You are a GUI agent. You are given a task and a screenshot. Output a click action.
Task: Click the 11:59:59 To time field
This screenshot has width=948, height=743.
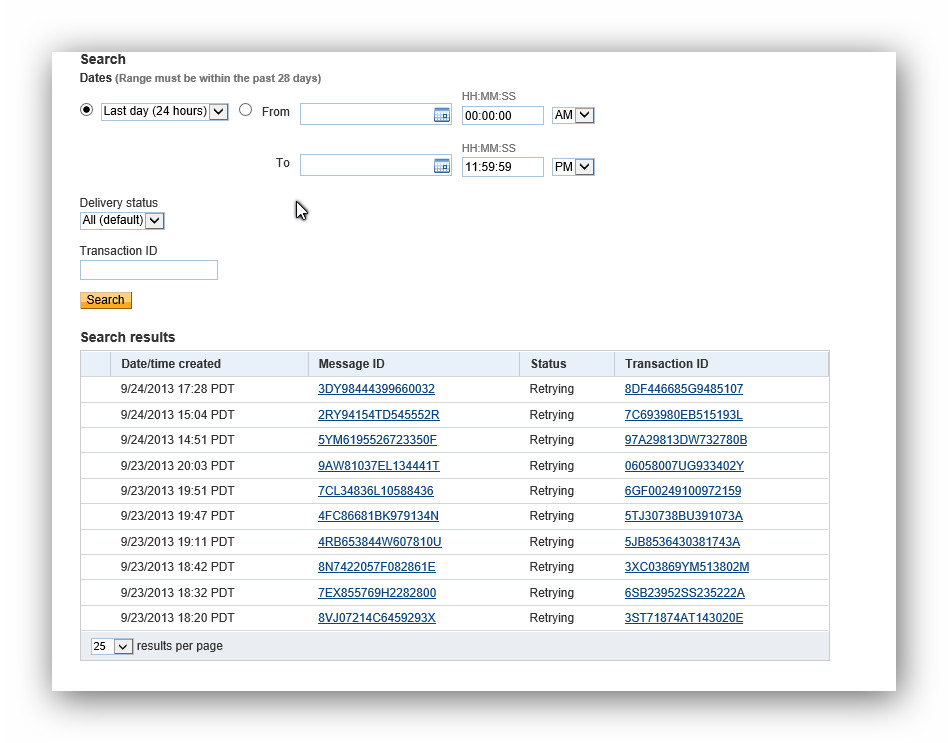(502, 167)
